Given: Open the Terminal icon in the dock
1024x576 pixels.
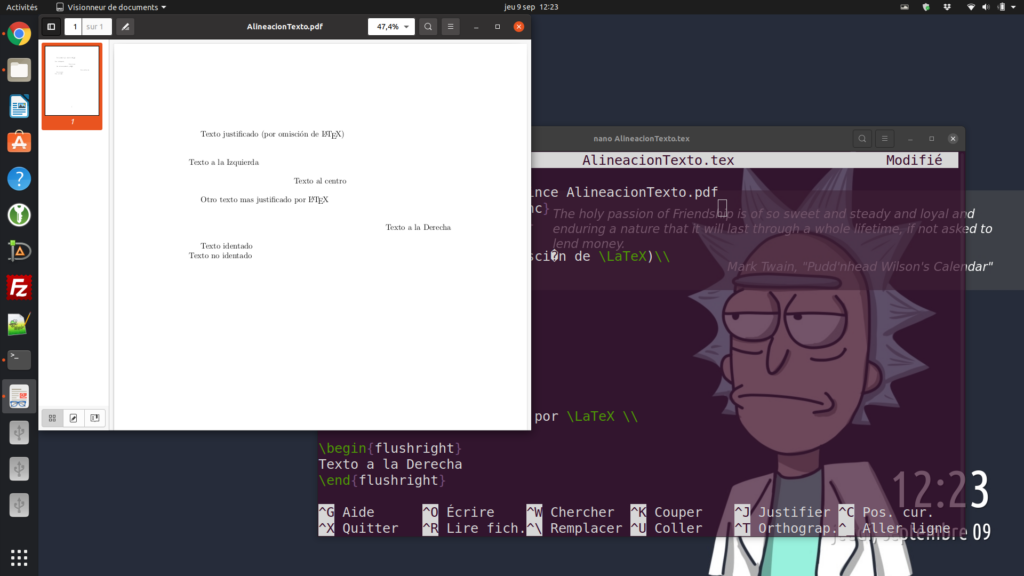Looking at the screenshot, I should pos(19,359).
